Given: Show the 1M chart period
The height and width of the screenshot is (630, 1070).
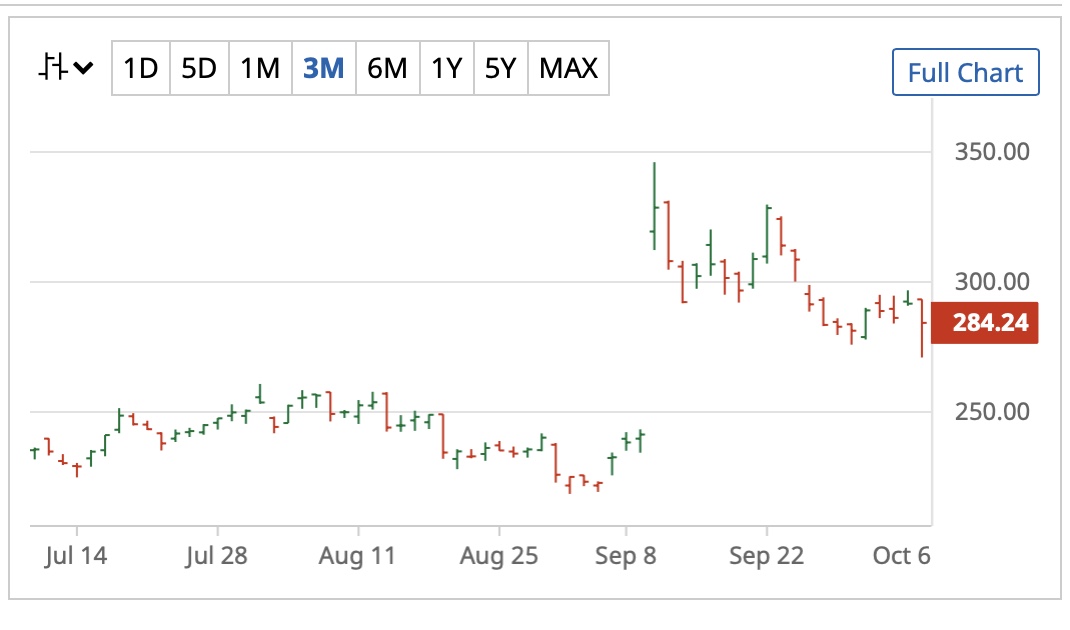Looking at the screenshot, I should [x=260, y=68].
